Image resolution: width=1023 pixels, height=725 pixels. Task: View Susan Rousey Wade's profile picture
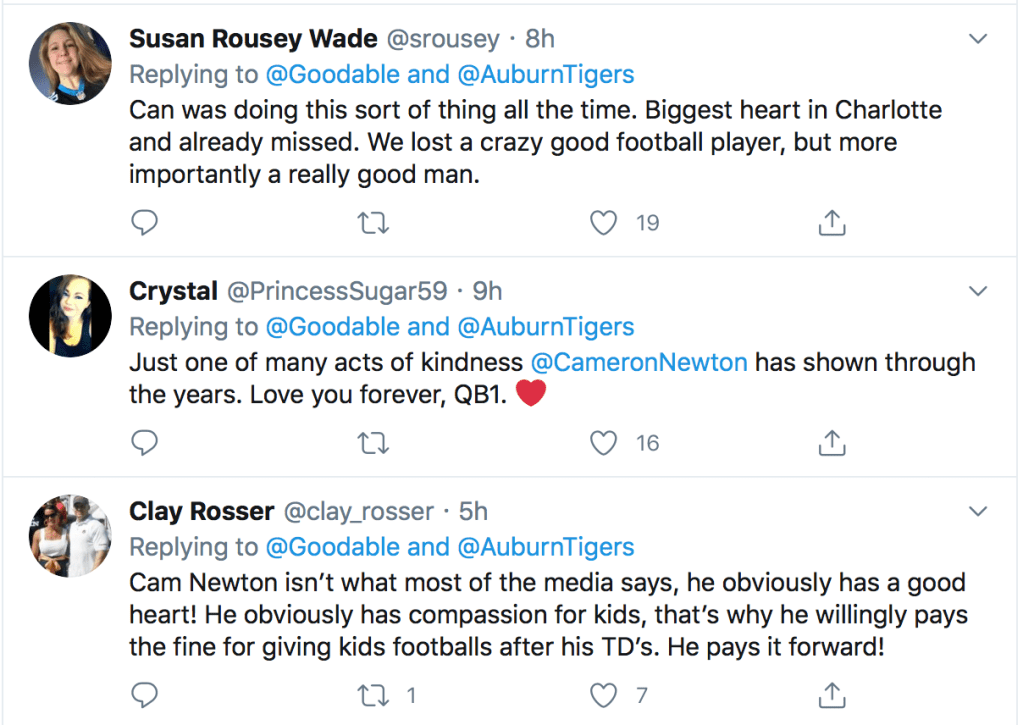[70, 62]
